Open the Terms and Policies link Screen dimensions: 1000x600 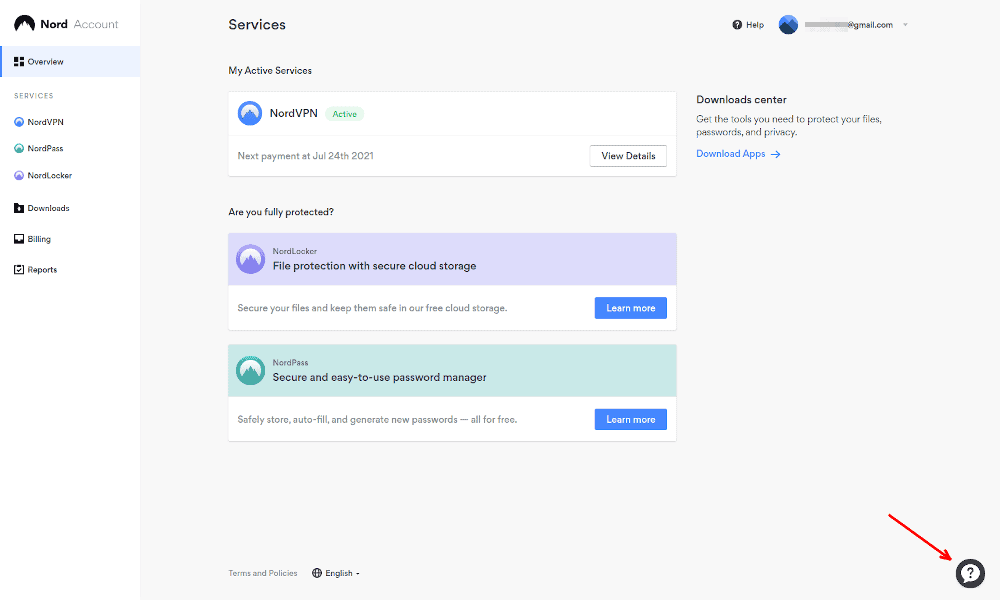tap(263, 573)
